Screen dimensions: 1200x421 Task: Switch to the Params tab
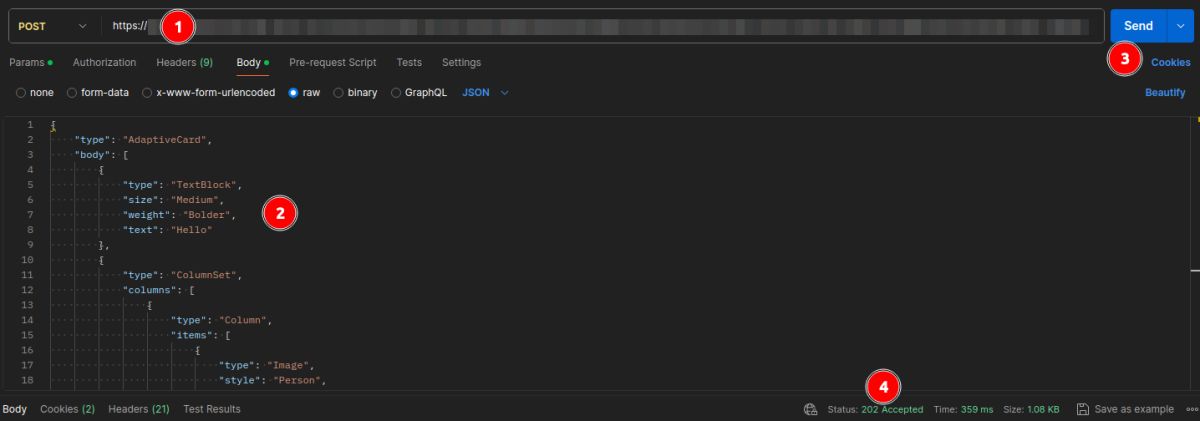tap(31, 62)
